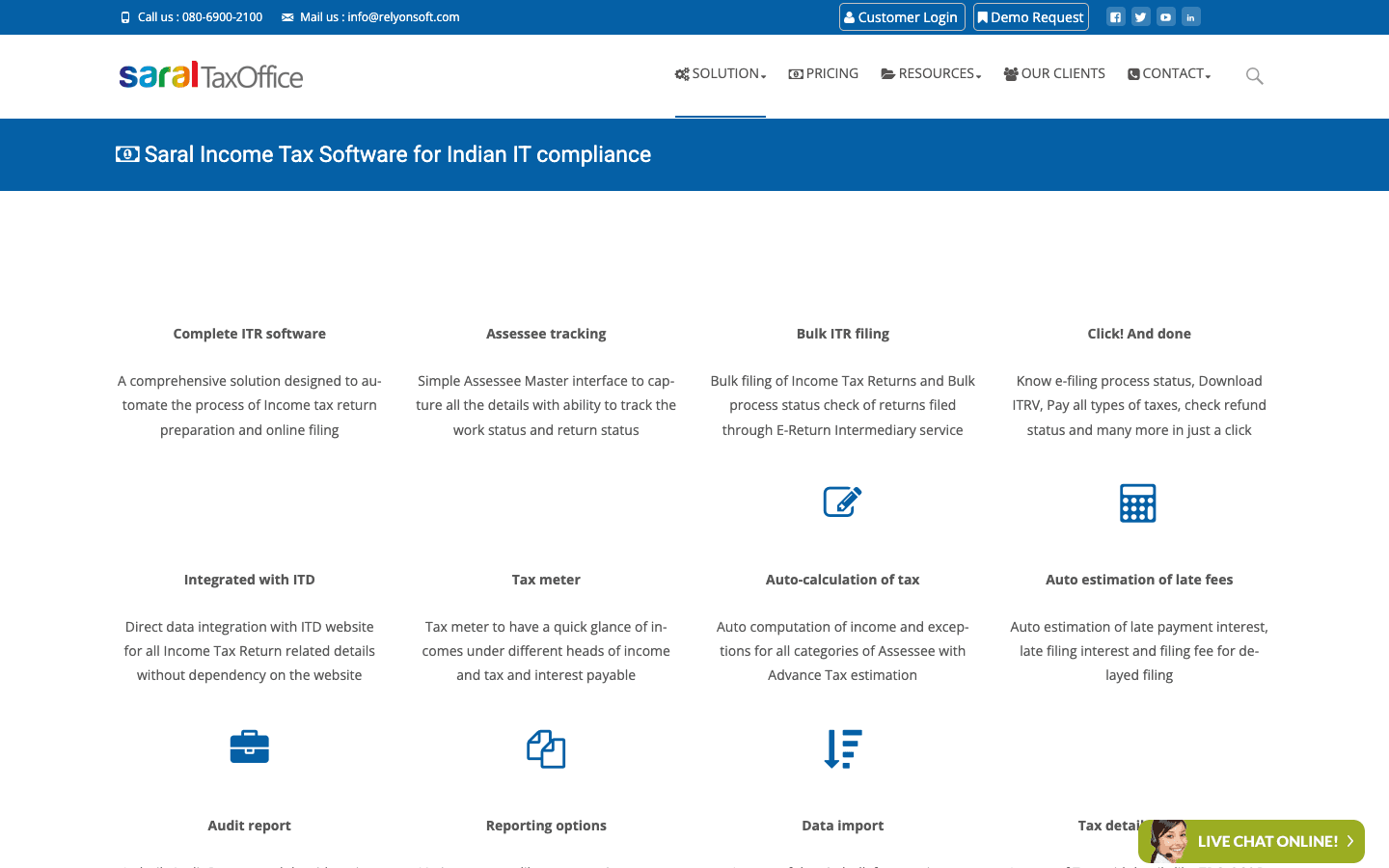1389x868 pixels.
Task: Click the 080-6900-2100 phone number
Action: (x=222, y=17)
